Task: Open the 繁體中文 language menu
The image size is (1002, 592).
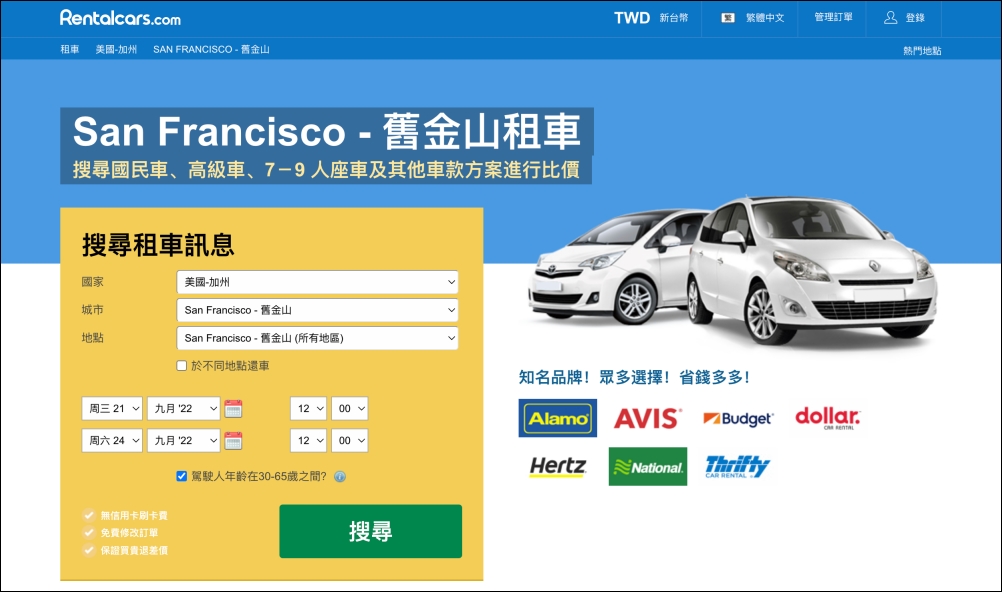Action: tap(765, 18)
